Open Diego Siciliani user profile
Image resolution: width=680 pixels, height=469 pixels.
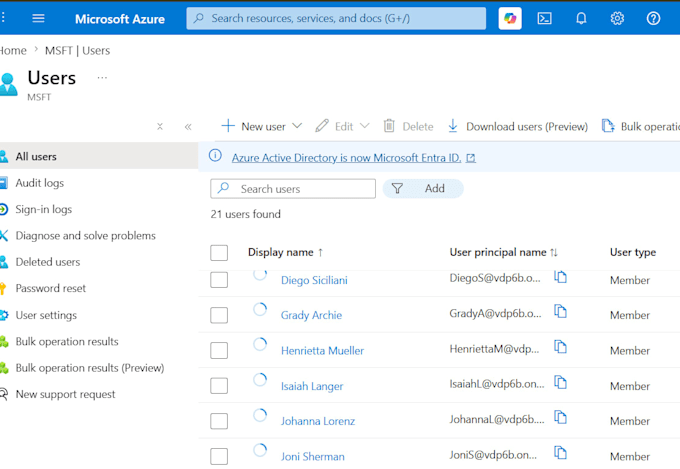(x=314, y=280)
